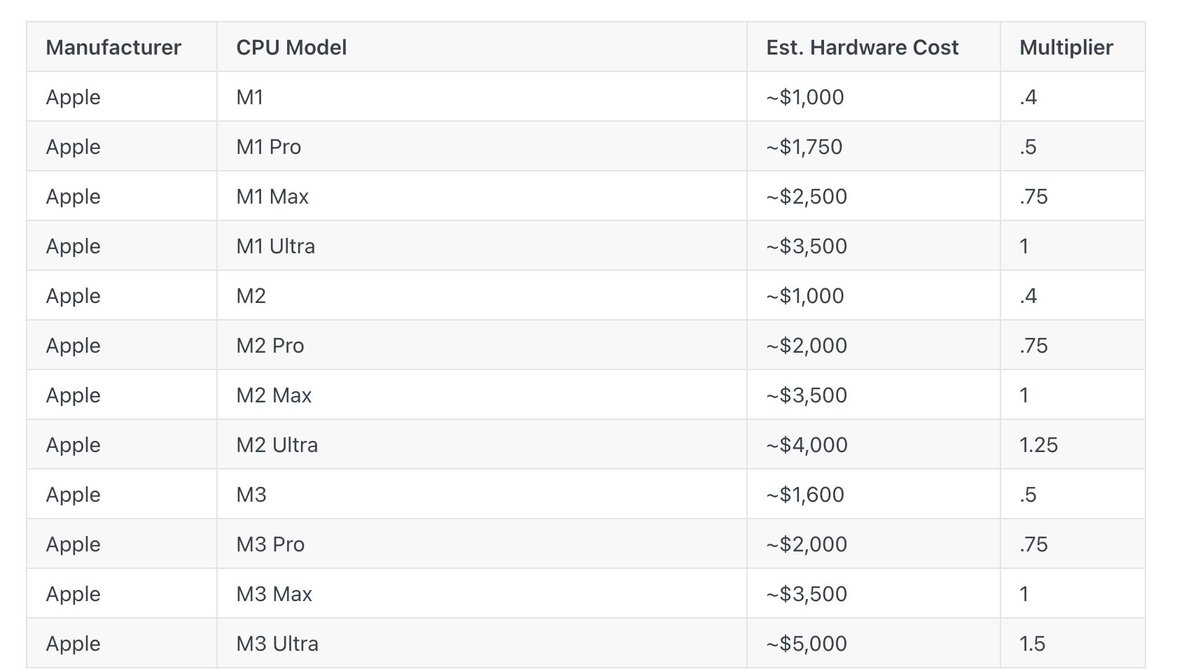The width and height of the screenshot is (1200, 669).
Task: Select the M1 Max model cell
Action: 272,197
